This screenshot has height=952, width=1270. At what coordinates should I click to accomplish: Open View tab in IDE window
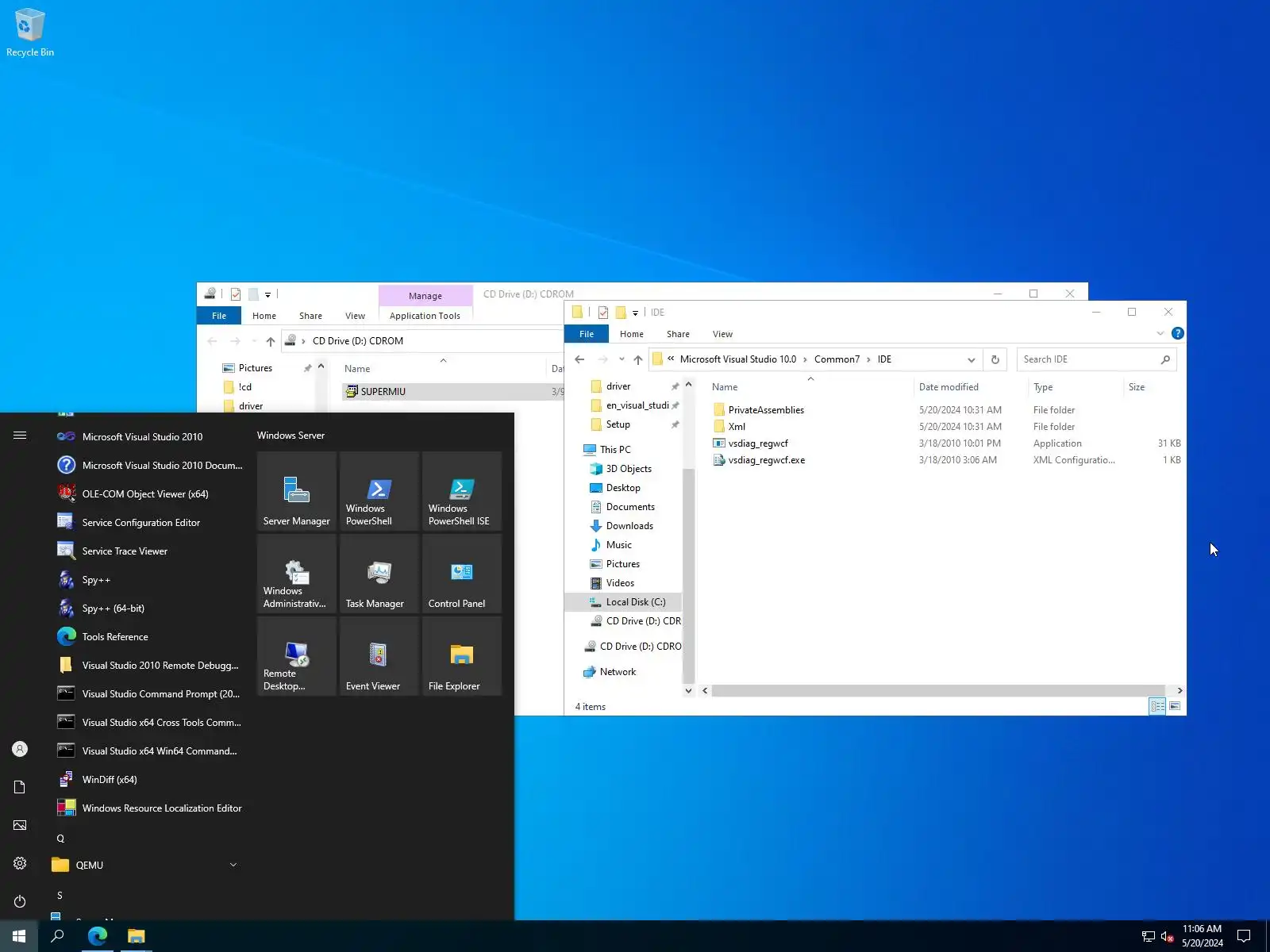tap(722, 334)
